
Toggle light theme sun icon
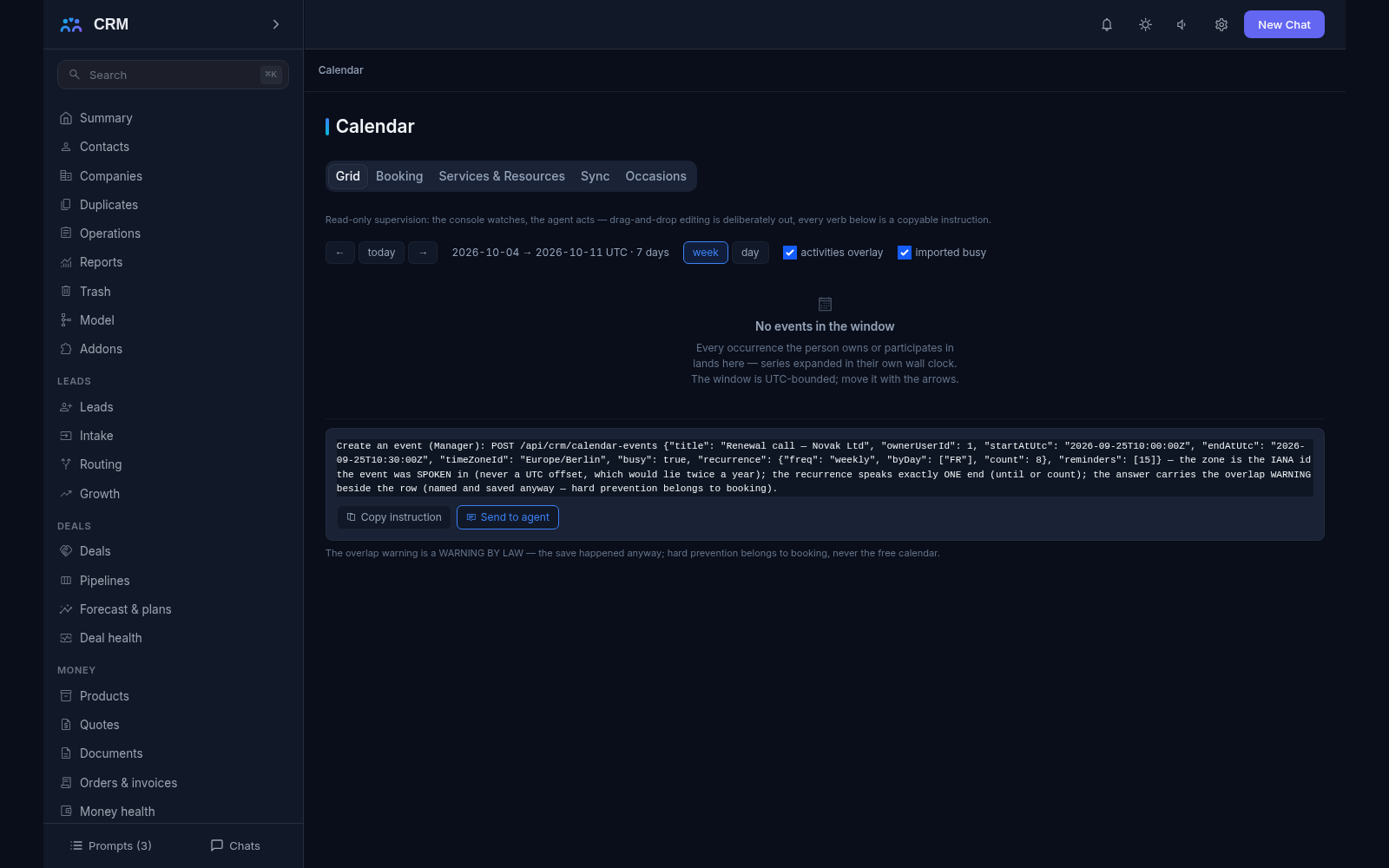tap(1145, 24)
